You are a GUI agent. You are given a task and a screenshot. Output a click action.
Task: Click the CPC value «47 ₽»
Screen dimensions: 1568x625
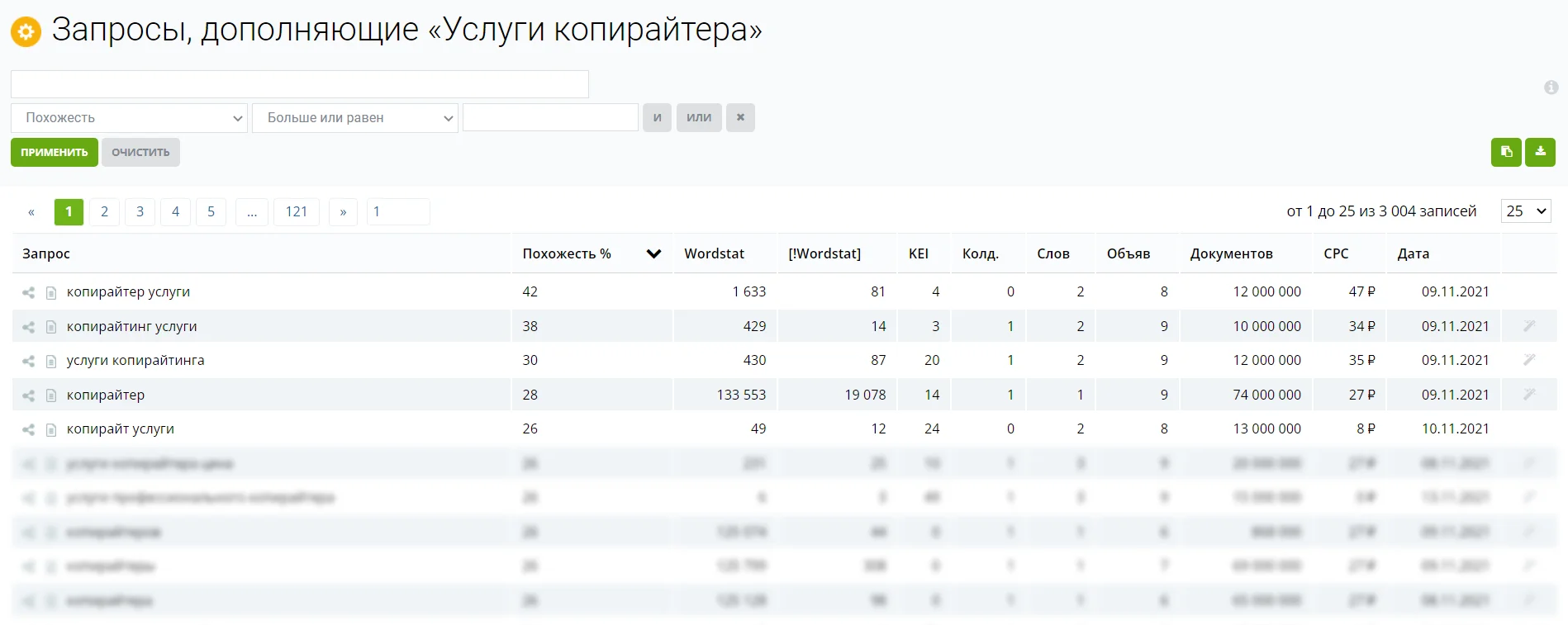tap(1362, 291)
